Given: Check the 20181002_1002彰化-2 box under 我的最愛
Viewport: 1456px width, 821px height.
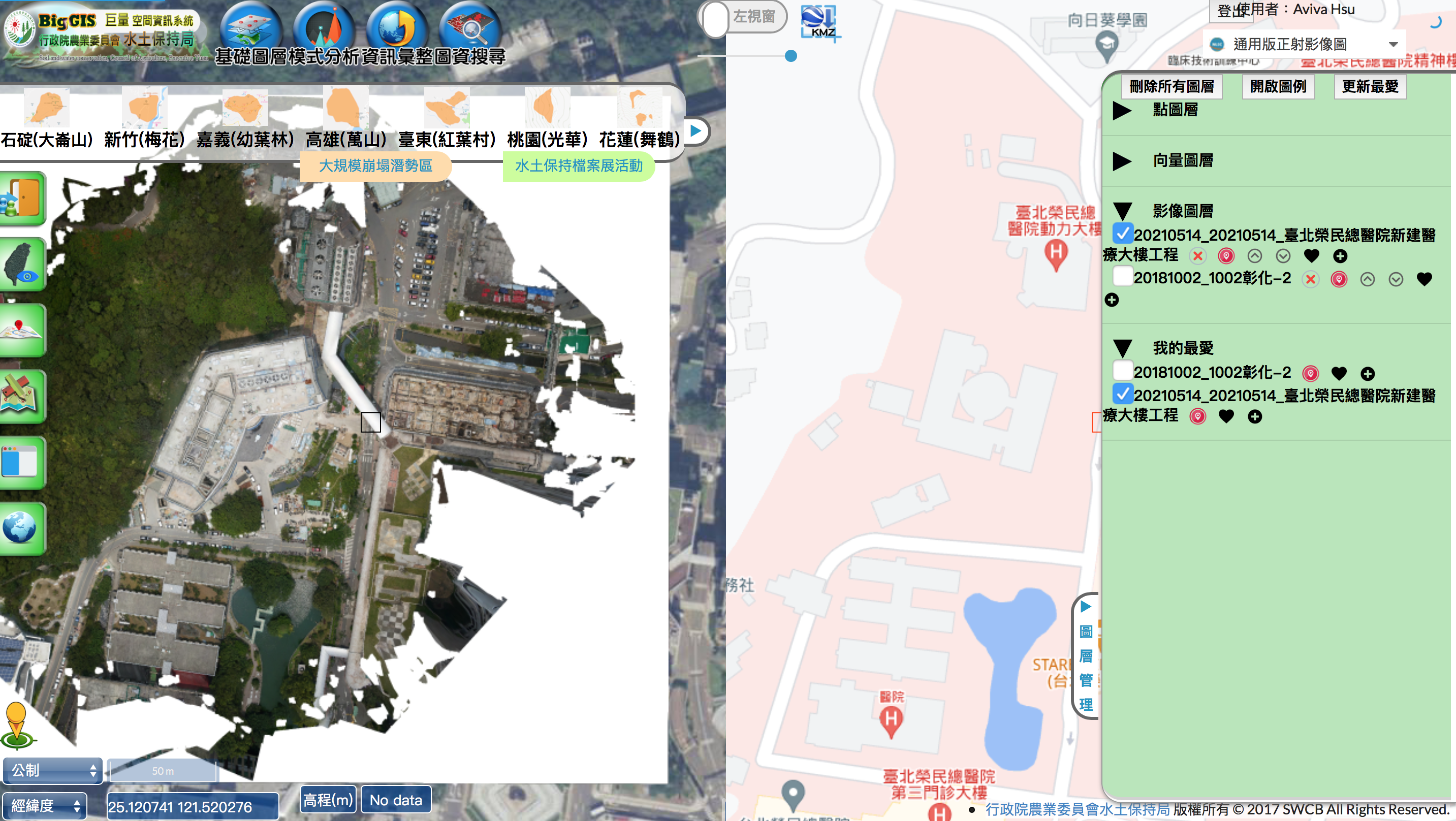Looking at the screenshot, I should (1122, 371).
